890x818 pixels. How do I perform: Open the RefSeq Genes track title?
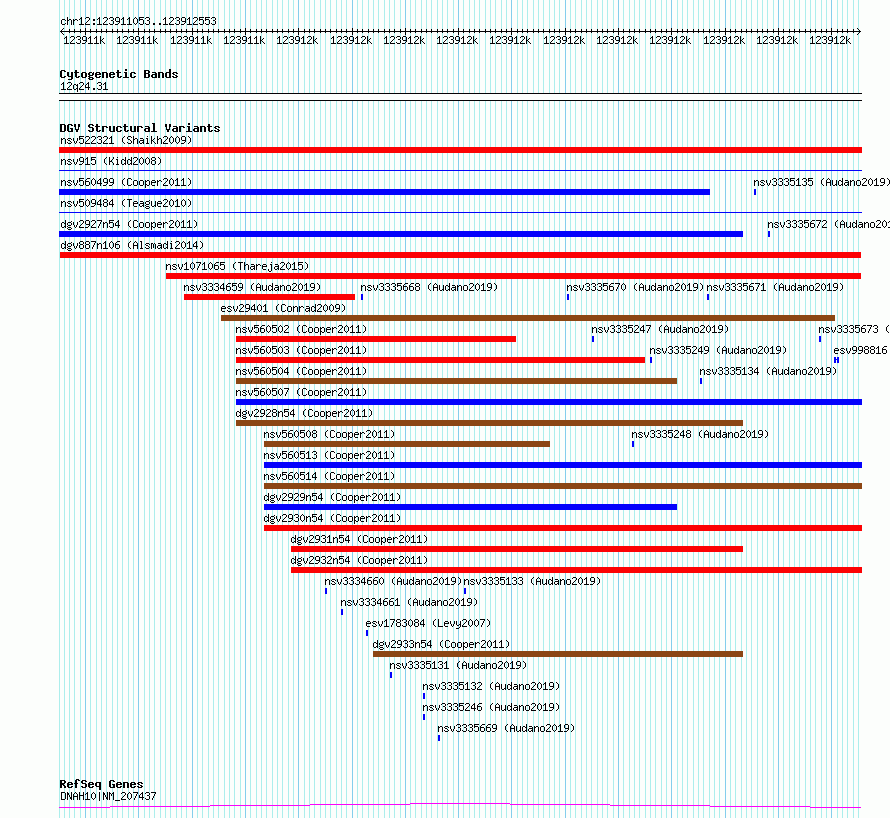point(101,784)
